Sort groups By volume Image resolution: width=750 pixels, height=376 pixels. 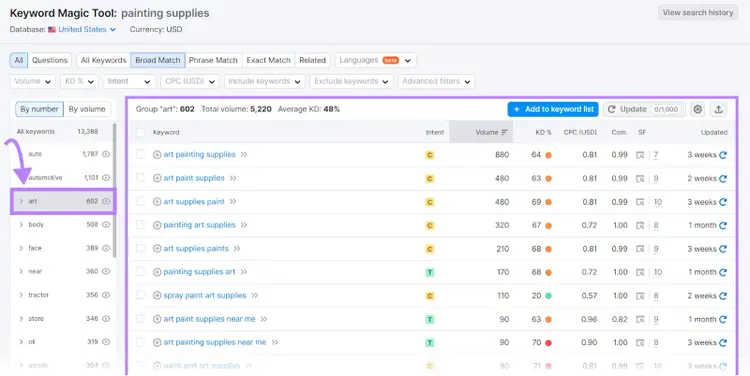point(87,109)
